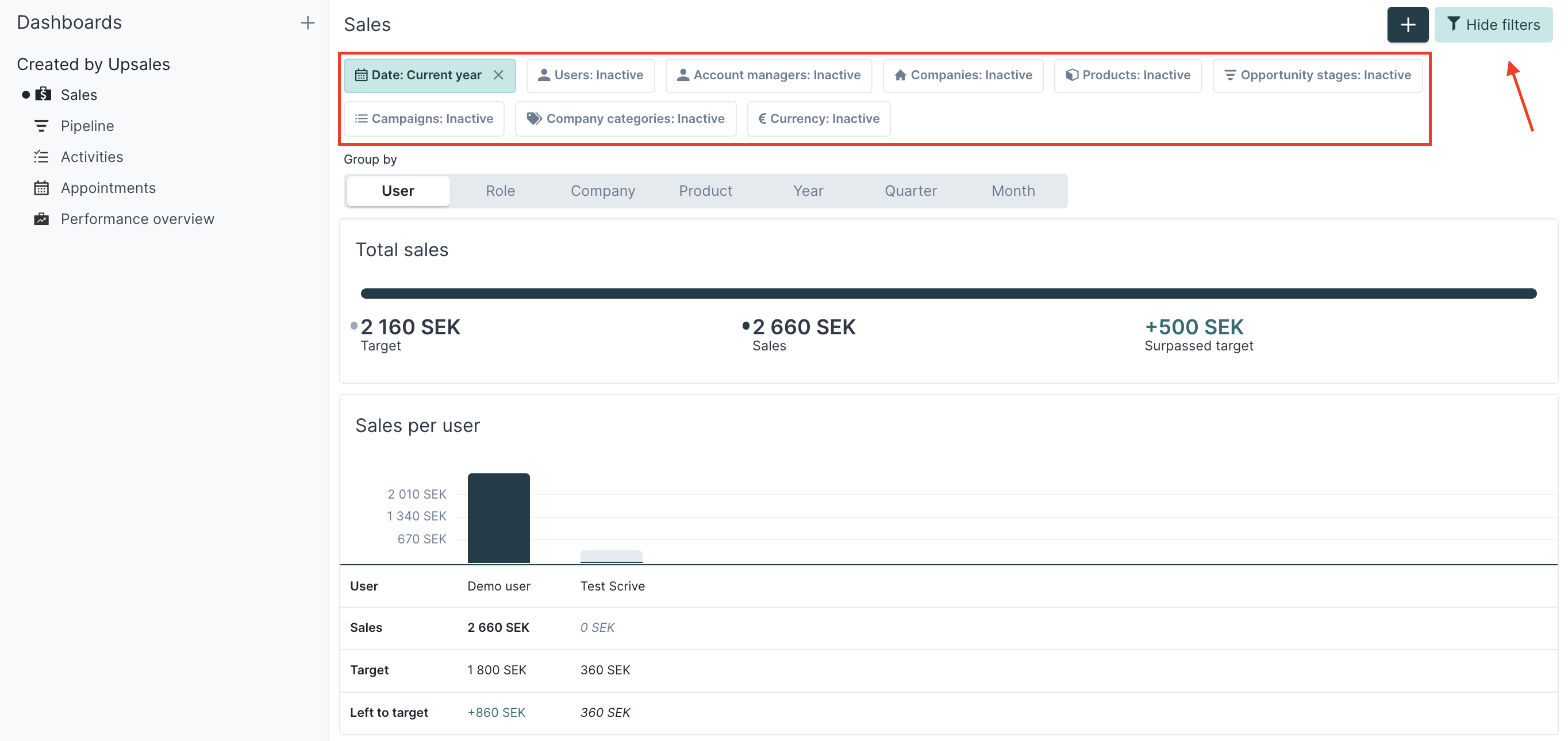
Task: Click the Activities checklist icon in sidebar
Action: [41, 157]
